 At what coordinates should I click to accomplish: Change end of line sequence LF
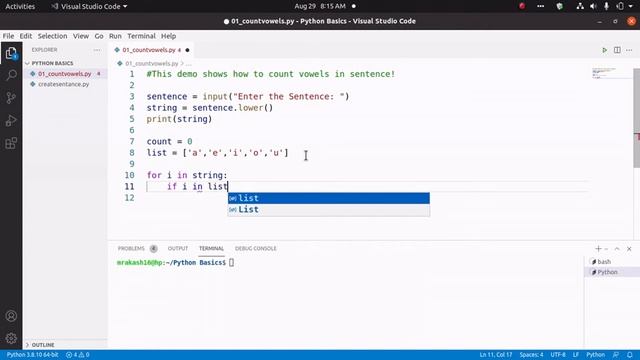576,355
